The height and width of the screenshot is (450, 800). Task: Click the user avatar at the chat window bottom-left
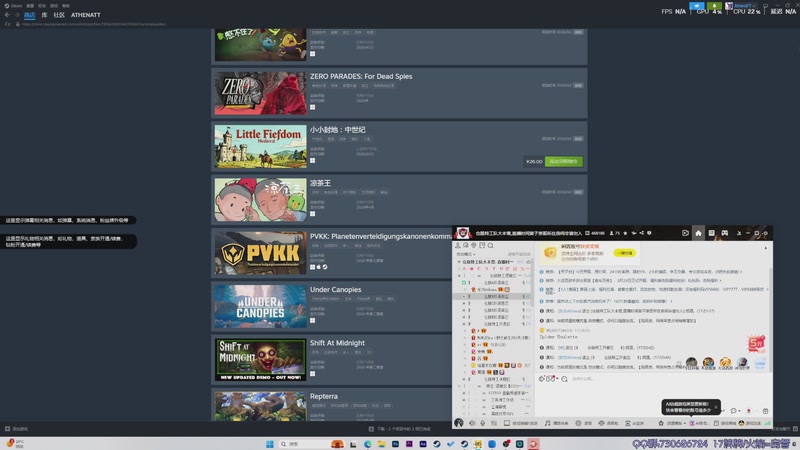[459, 423]
